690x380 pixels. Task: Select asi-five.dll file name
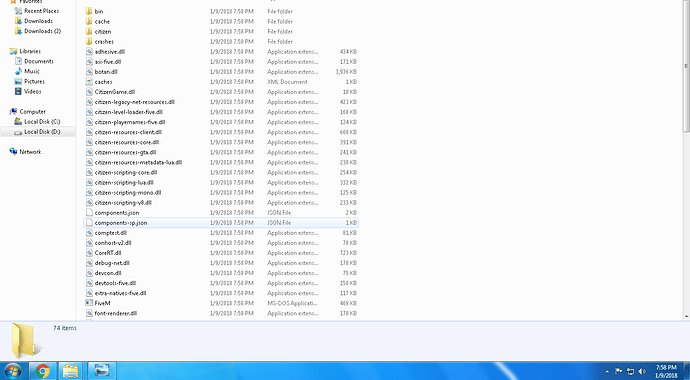point(108,62)
